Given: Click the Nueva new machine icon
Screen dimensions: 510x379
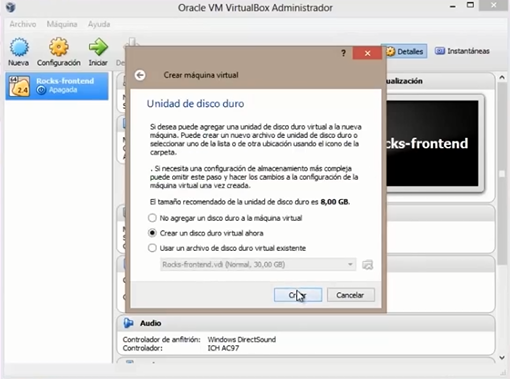Looking at the screenshot, I should [x=19, y=47].
